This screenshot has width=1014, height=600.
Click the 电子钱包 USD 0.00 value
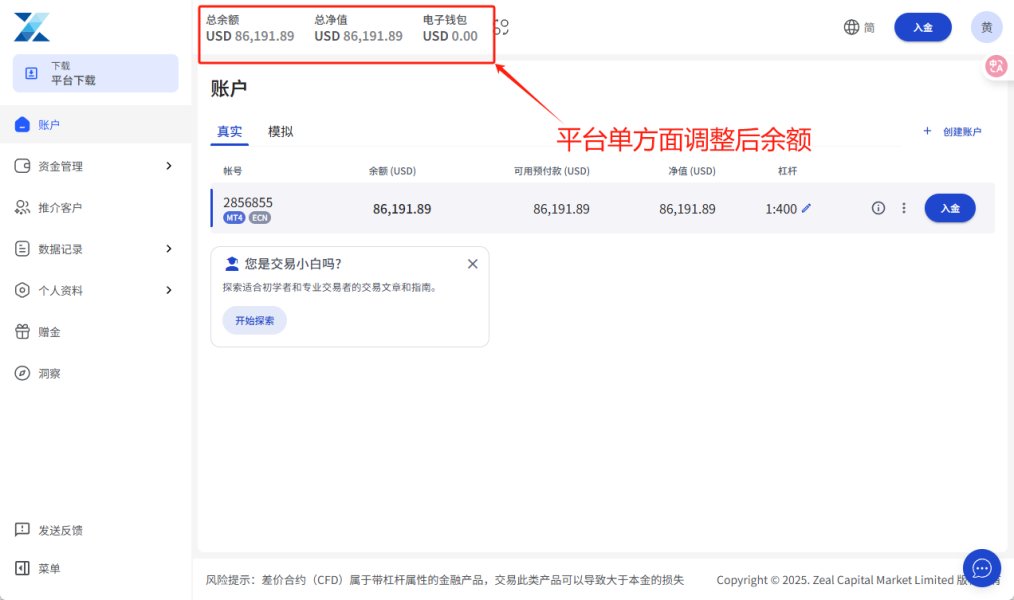450,36
